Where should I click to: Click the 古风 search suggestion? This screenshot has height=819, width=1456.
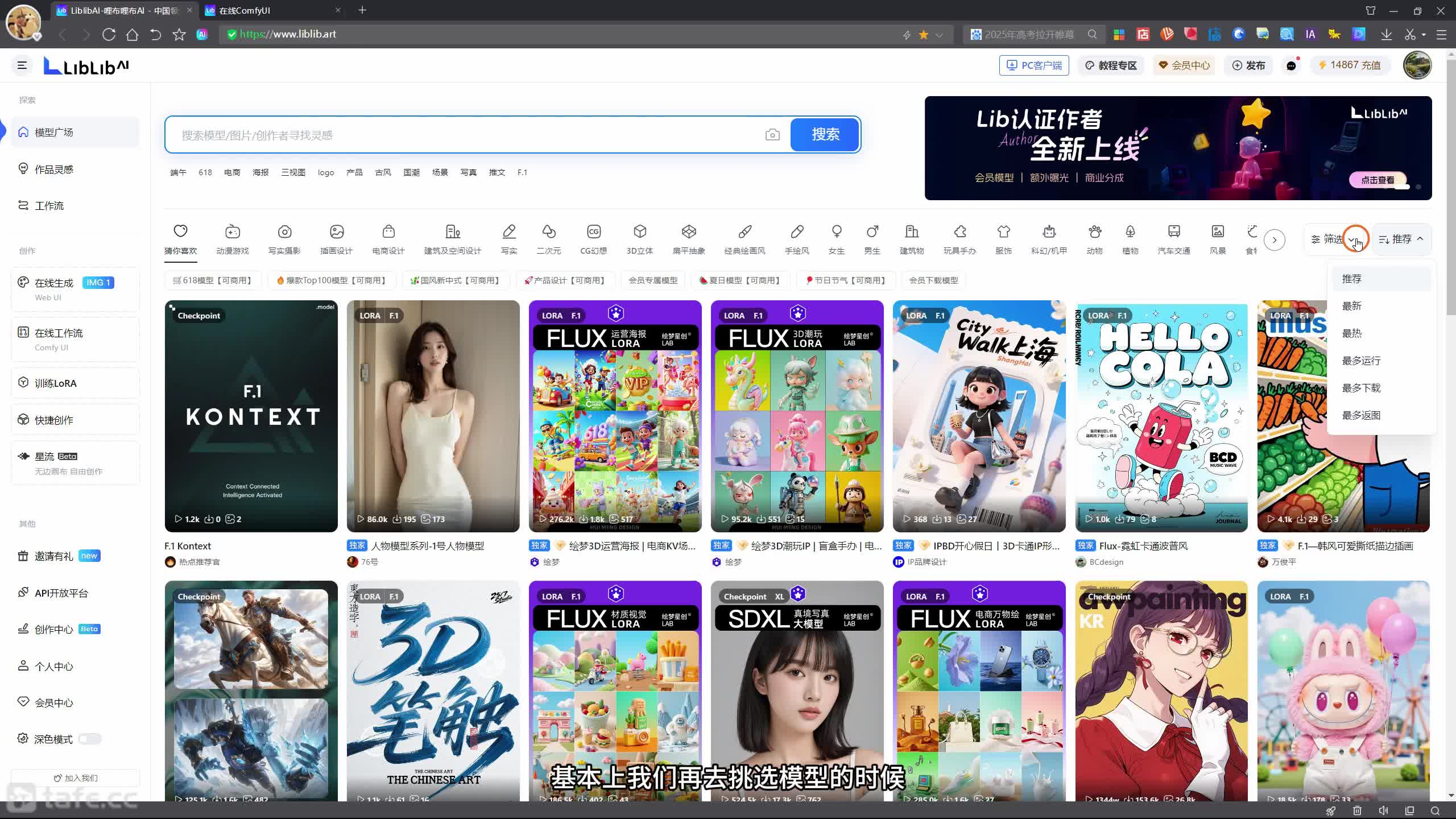pos(383,172)
